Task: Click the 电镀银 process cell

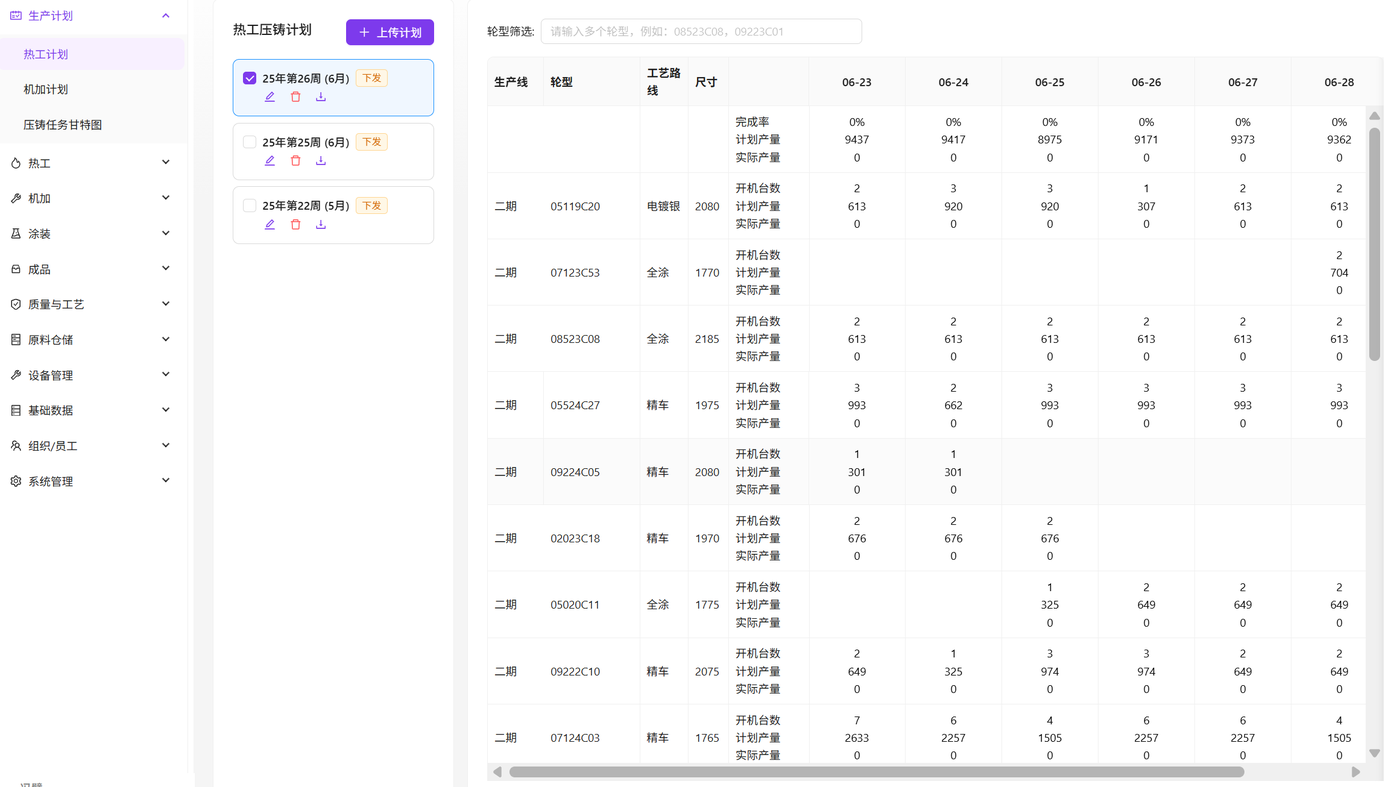Action: (x=663, y=206)
